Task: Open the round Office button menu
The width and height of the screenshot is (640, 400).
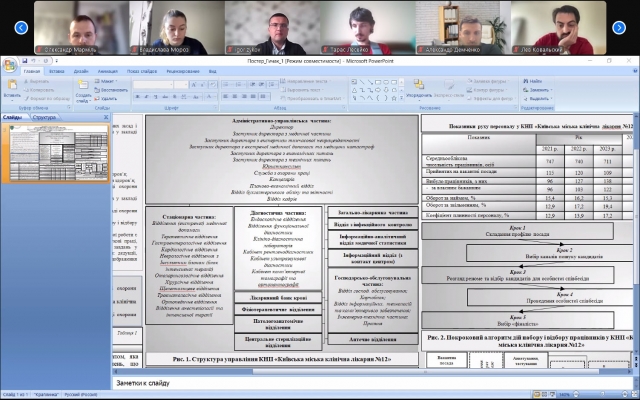Action: click(9, 65)
